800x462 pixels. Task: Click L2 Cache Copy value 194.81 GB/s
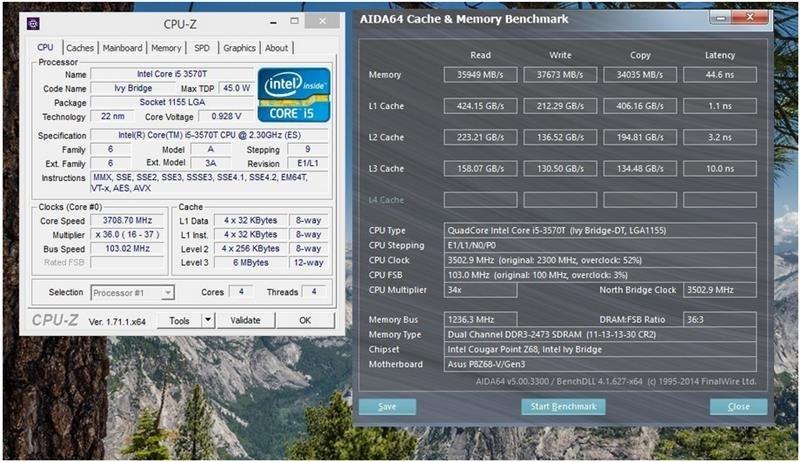coord(640,137)
